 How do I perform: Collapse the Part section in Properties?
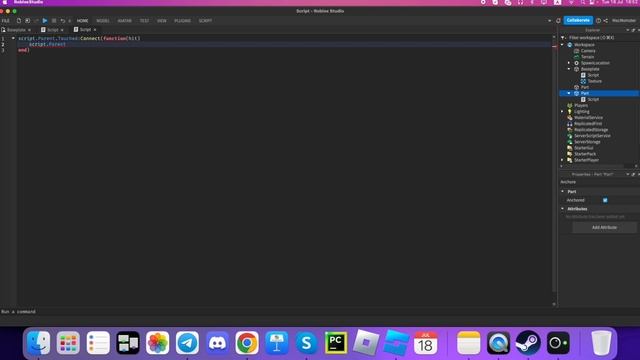(562, 191)
